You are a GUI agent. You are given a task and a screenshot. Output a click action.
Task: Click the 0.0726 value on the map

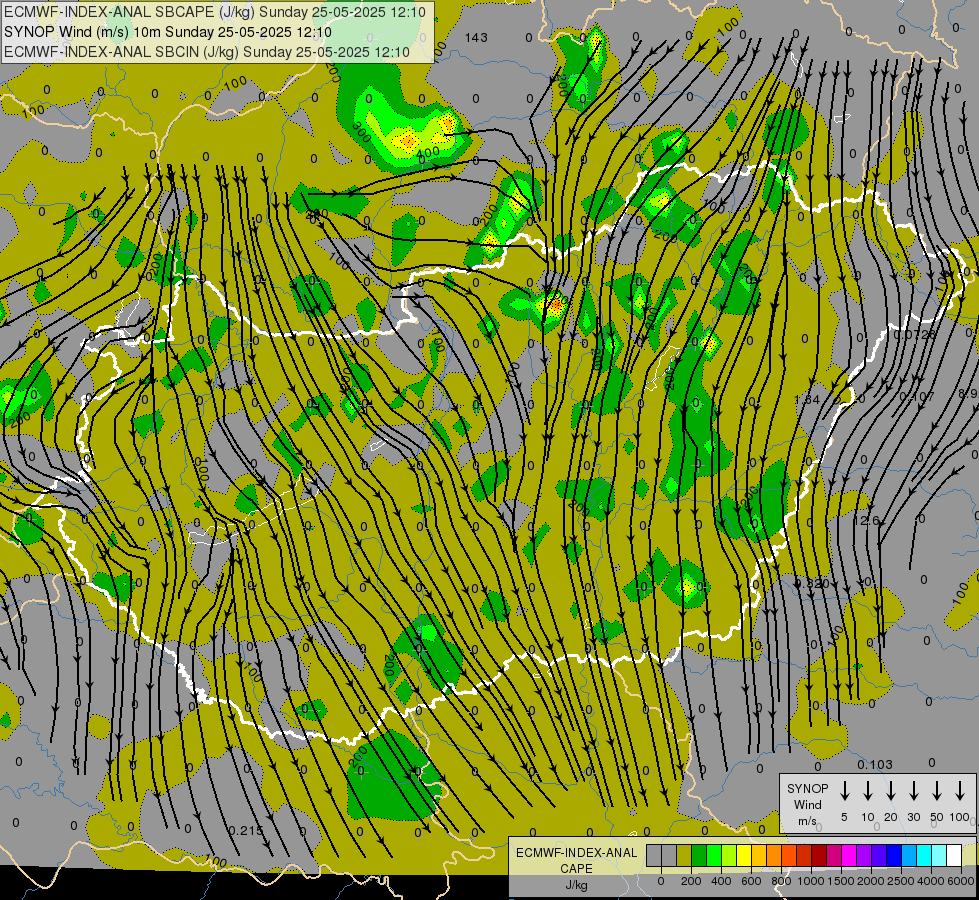tap(915, 335)
